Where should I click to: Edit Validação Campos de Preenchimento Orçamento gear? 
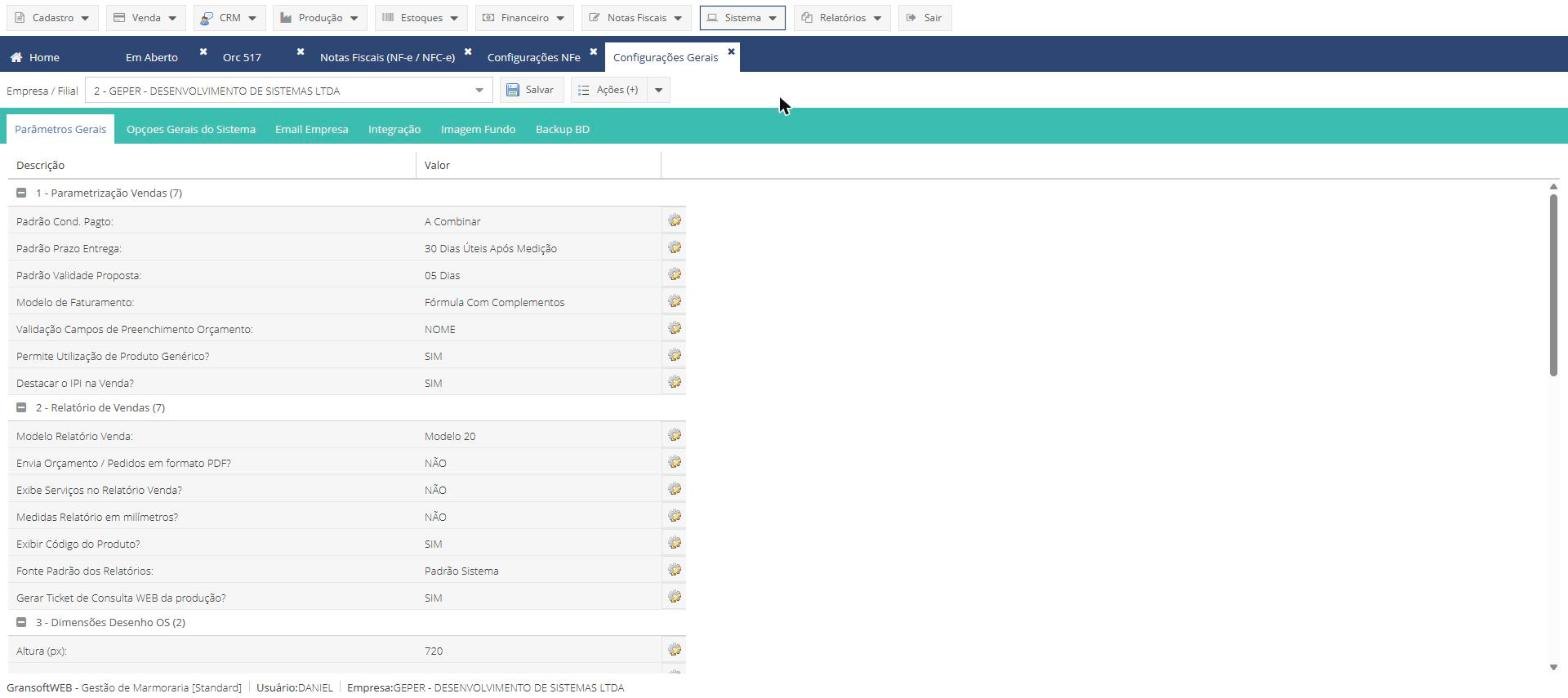coord(674,328)
